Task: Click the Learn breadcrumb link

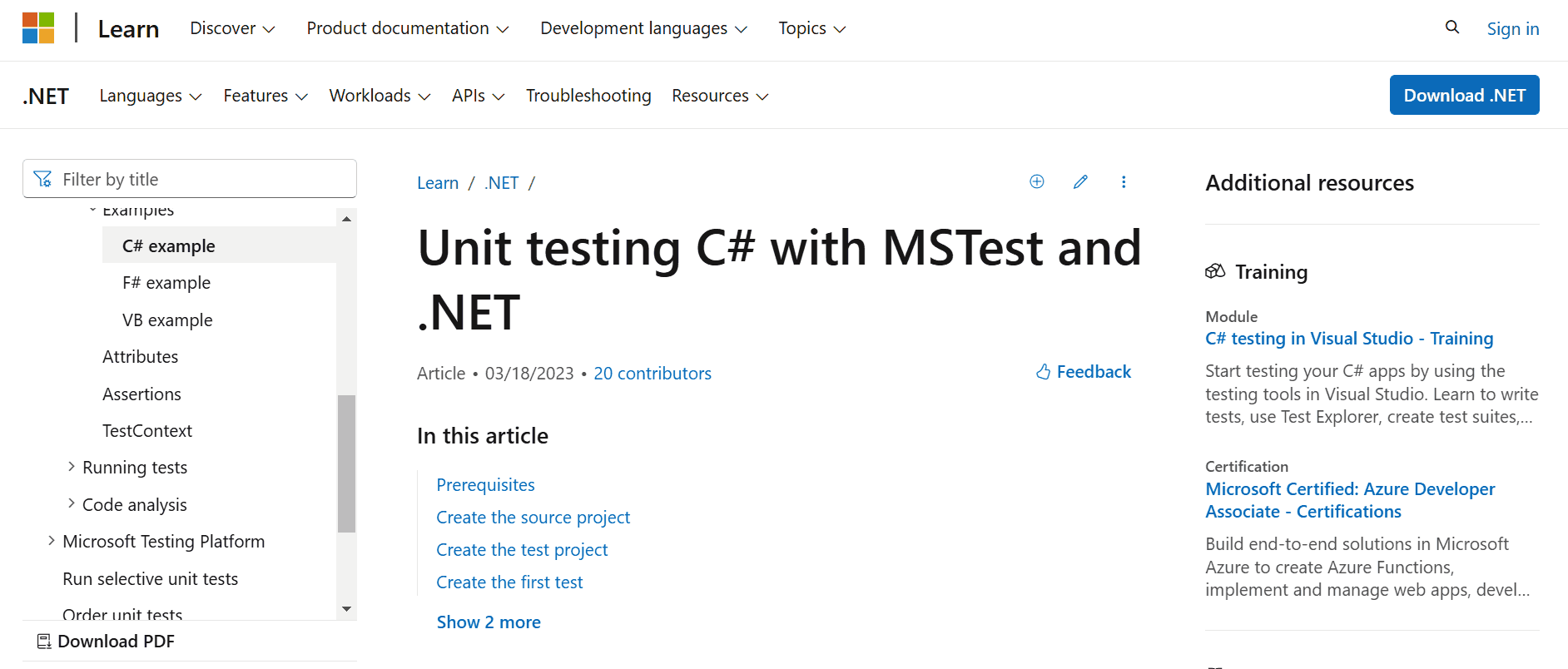Action: click(x=438, y=183)
